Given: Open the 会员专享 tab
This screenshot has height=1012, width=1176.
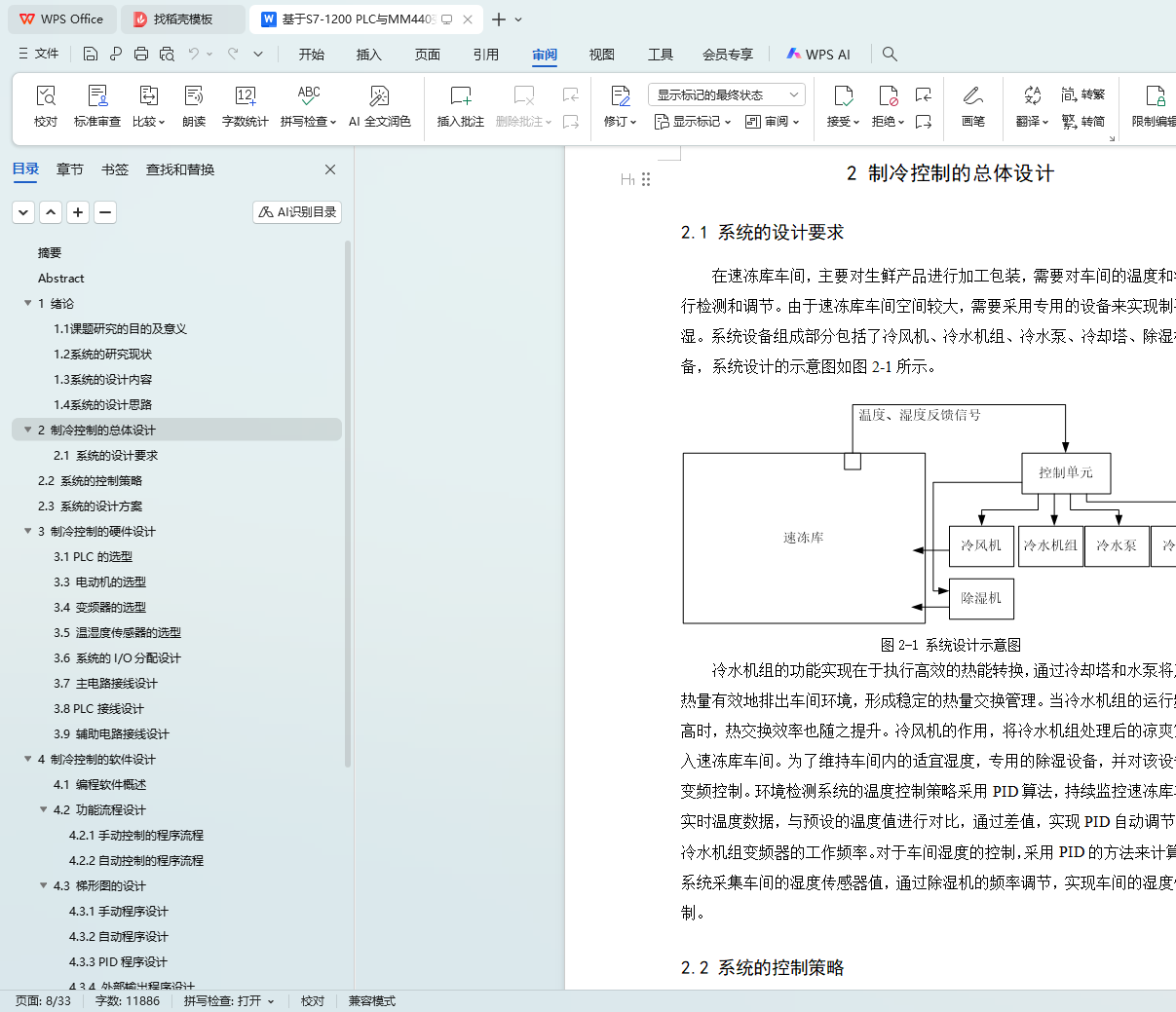Looking at the screenshot, I should [728, 55].
